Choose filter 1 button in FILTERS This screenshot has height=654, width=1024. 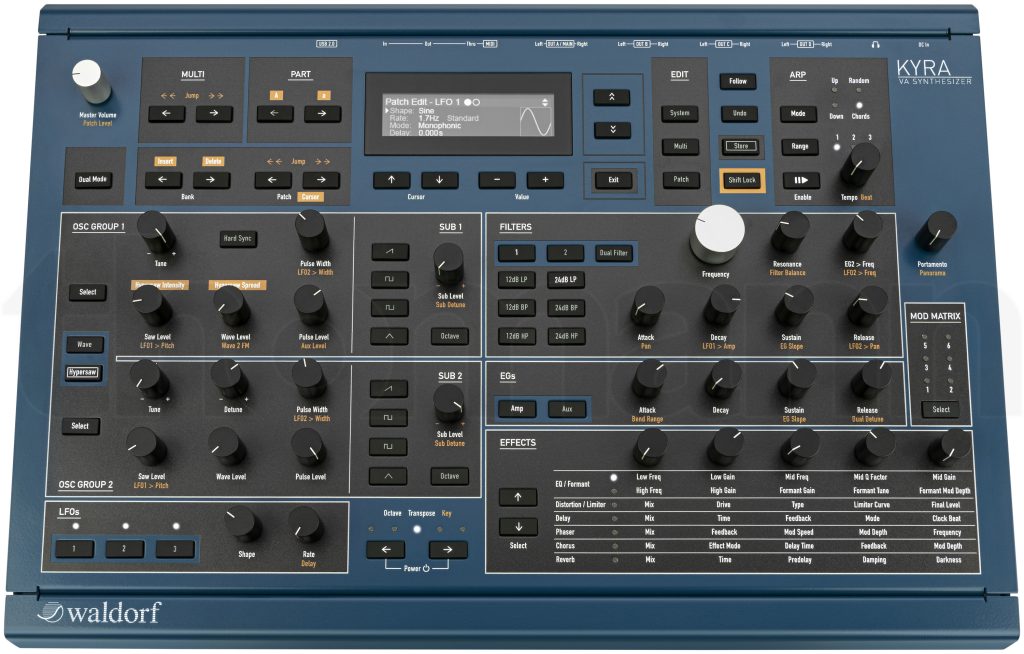coord(517,252)
